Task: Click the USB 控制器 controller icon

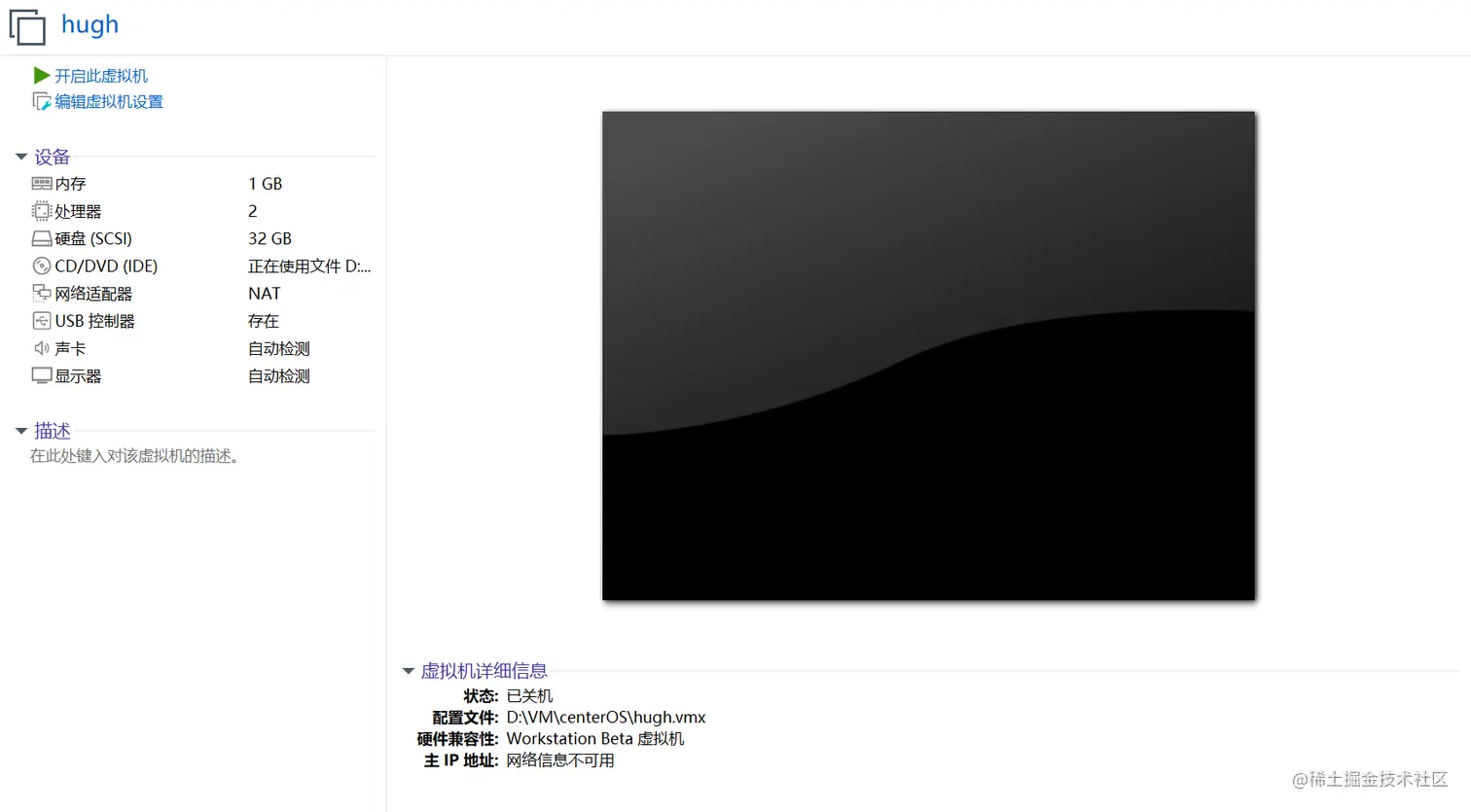Action: [x=41, y=320]
